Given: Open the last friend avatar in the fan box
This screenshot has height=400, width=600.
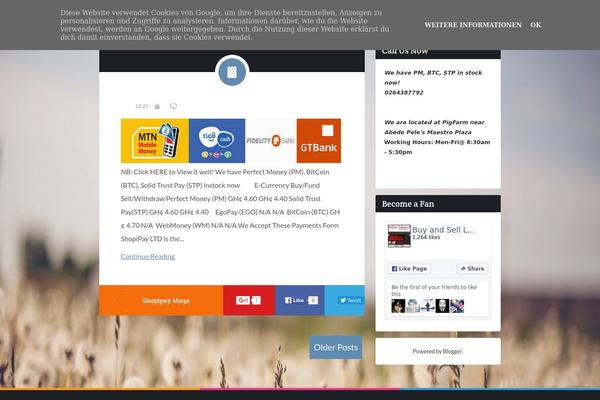Looking at the screenshot, I should coord(457,306).
